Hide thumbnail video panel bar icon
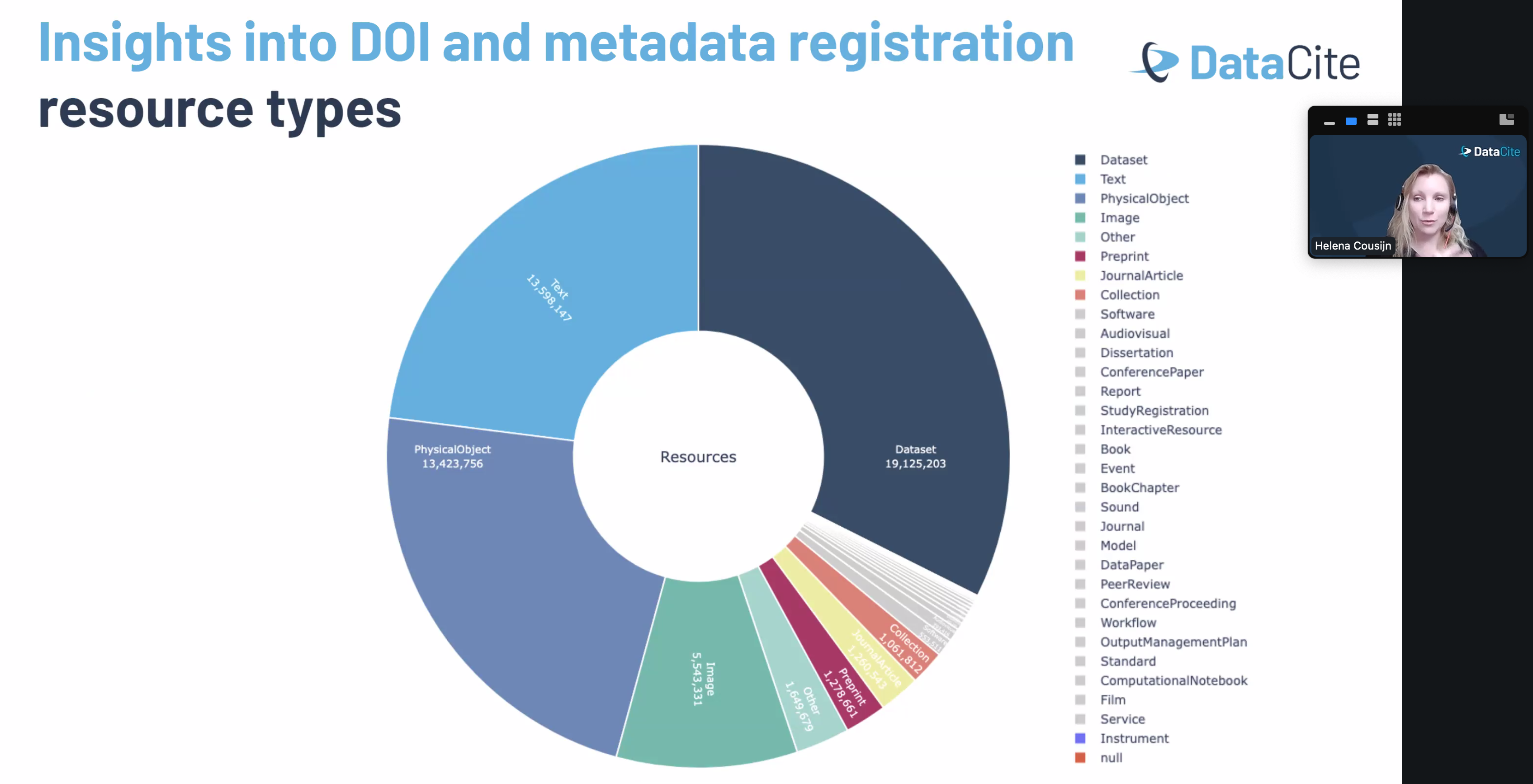 (1329, 123)
